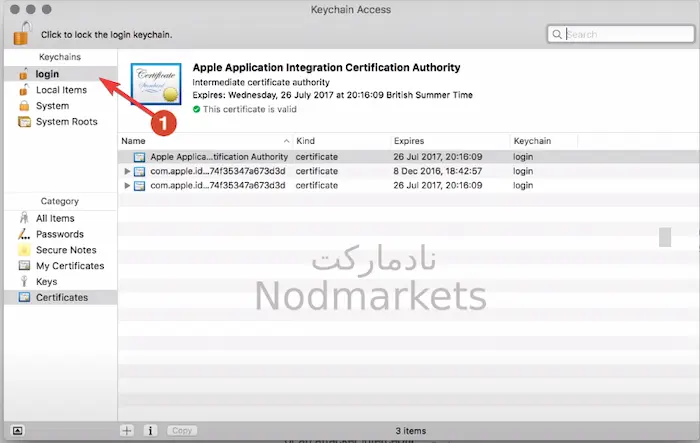Show the Passwords category
The height and width of the screenshot is (443, 700).
pyautogui.click(x=61, y=234)
